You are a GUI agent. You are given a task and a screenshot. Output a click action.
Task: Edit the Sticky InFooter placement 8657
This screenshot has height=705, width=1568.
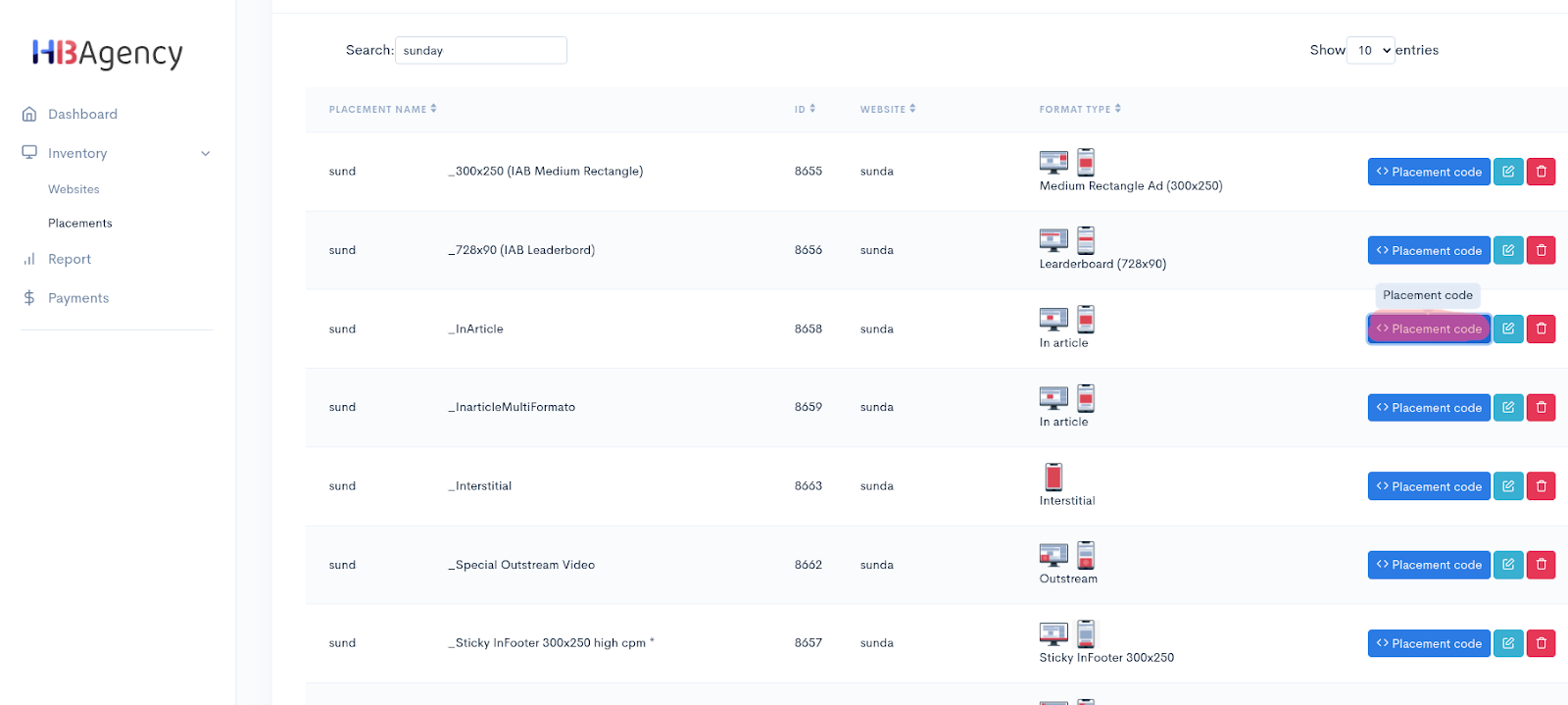click(x=1508, y=643)
